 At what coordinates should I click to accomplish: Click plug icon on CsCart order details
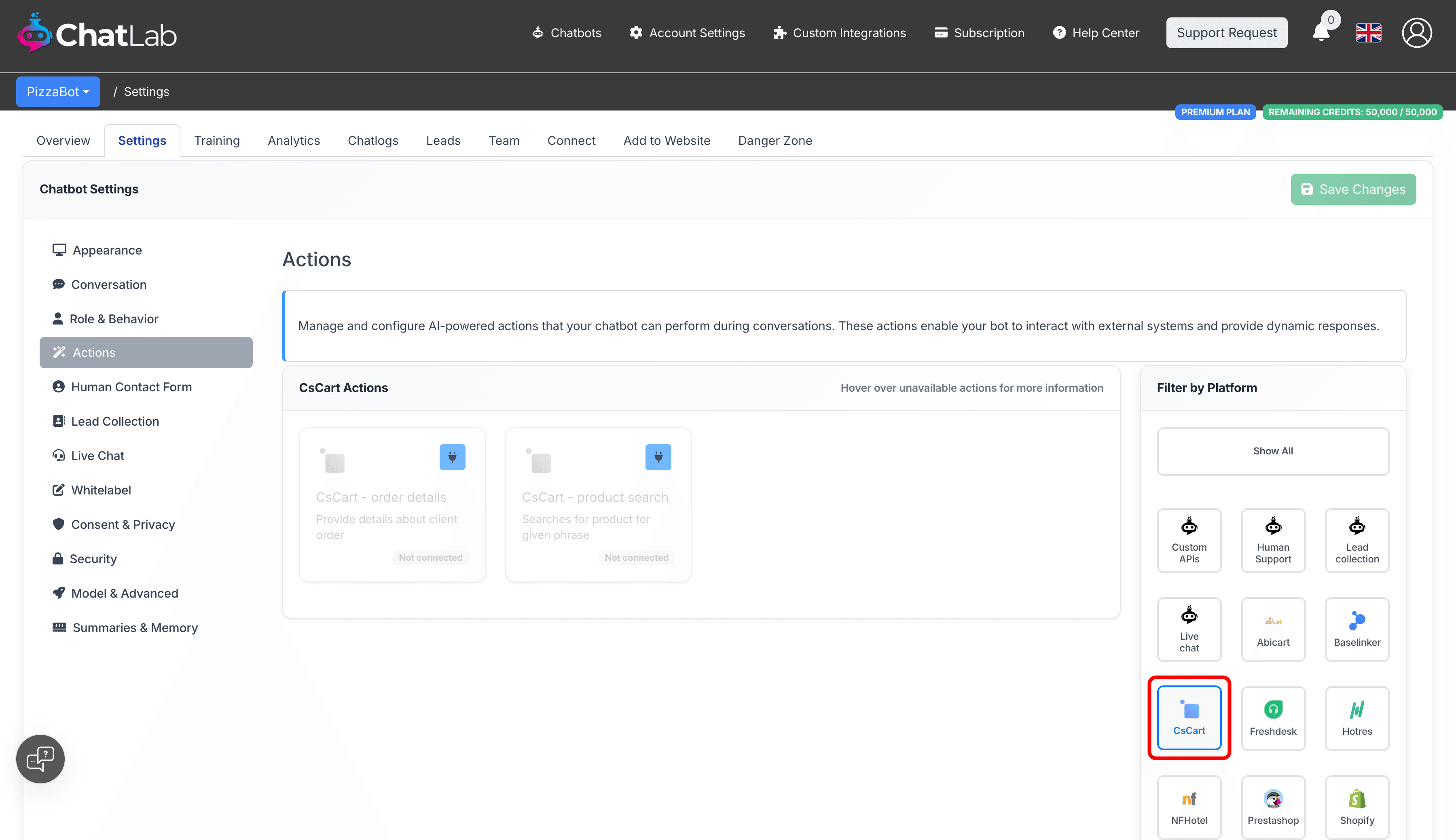coord(452,457)
